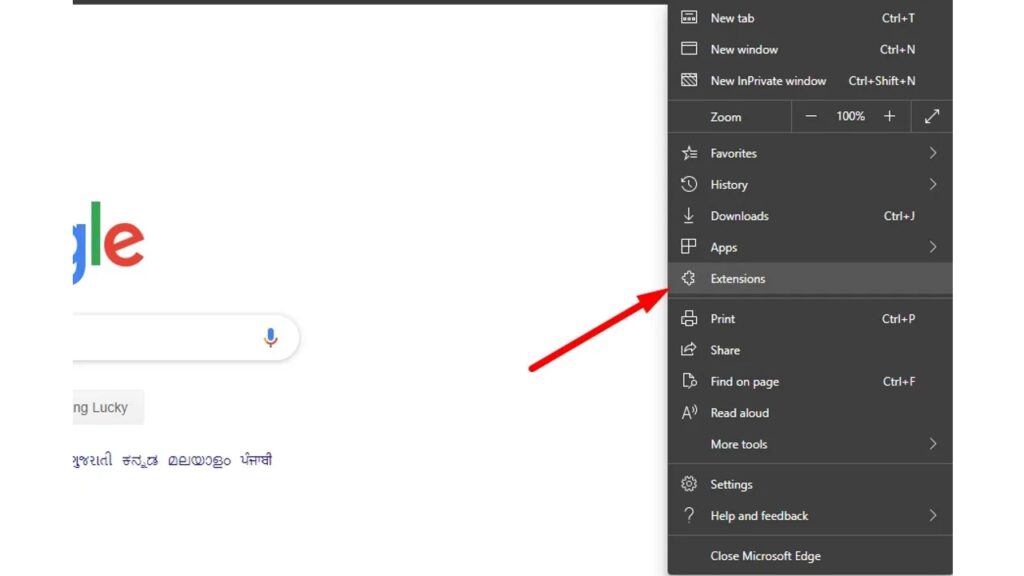The image size is (1024, 576).
Task: Click the voice search microphone icon
Action: pos(270,338)
